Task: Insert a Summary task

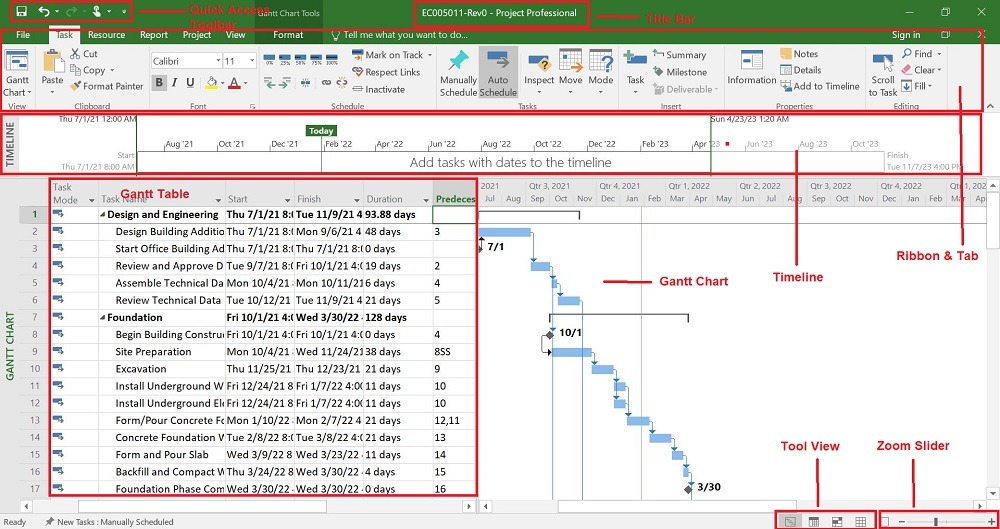Action: pyautogui.click(x=679, y=55)
